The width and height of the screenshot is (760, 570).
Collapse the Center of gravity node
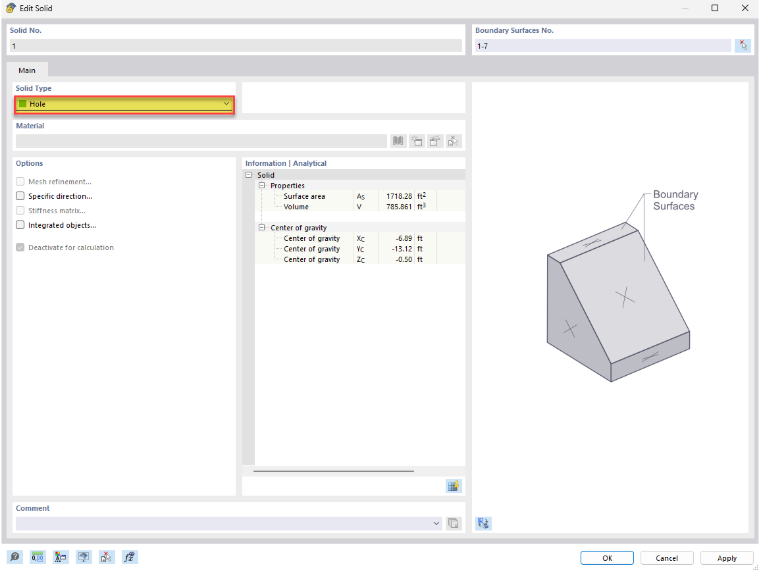262,228
